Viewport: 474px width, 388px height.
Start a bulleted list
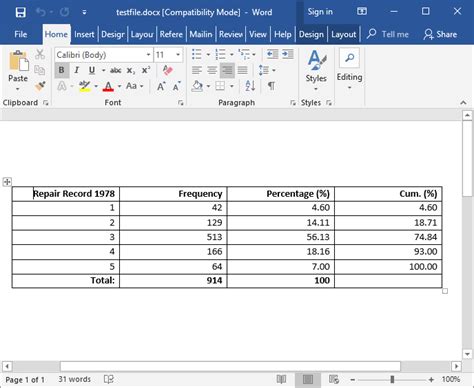point(197,54)
